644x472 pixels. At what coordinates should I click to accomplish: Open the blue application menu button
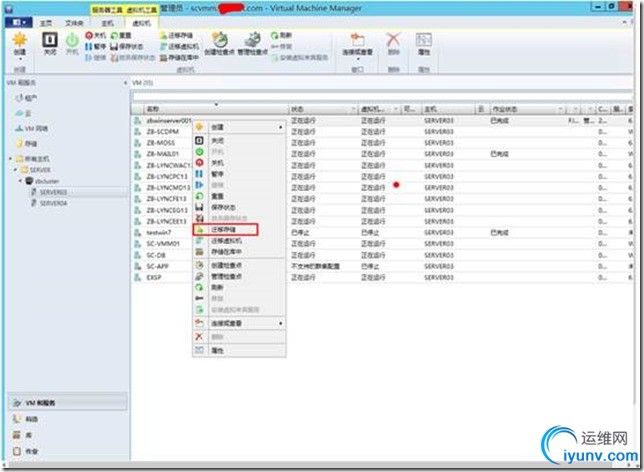[19, 22]
